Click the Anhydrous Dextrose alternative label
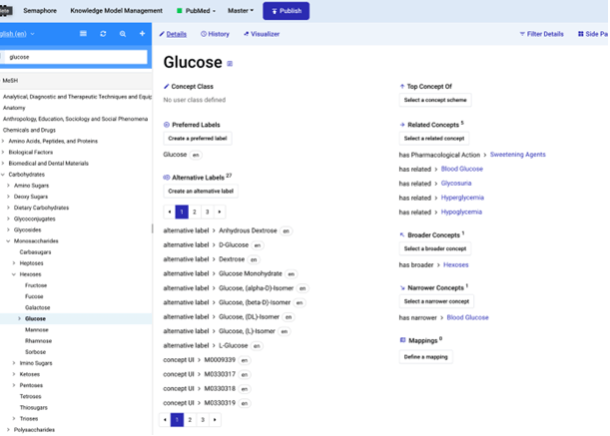Image resolution: width=610 pixels, height=436 pixels. click(248, 231)
